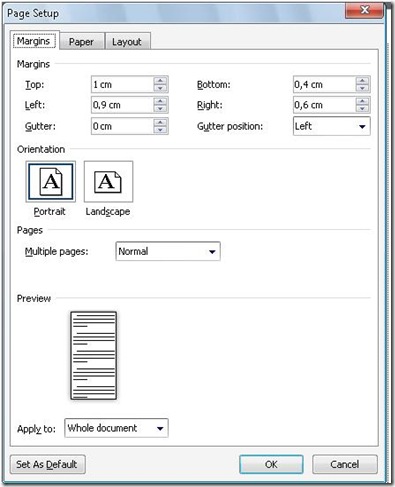Increase Top margin with up arrow
Image resolution: width=395 pixels, height=487 pixels.
click(160, 80)
